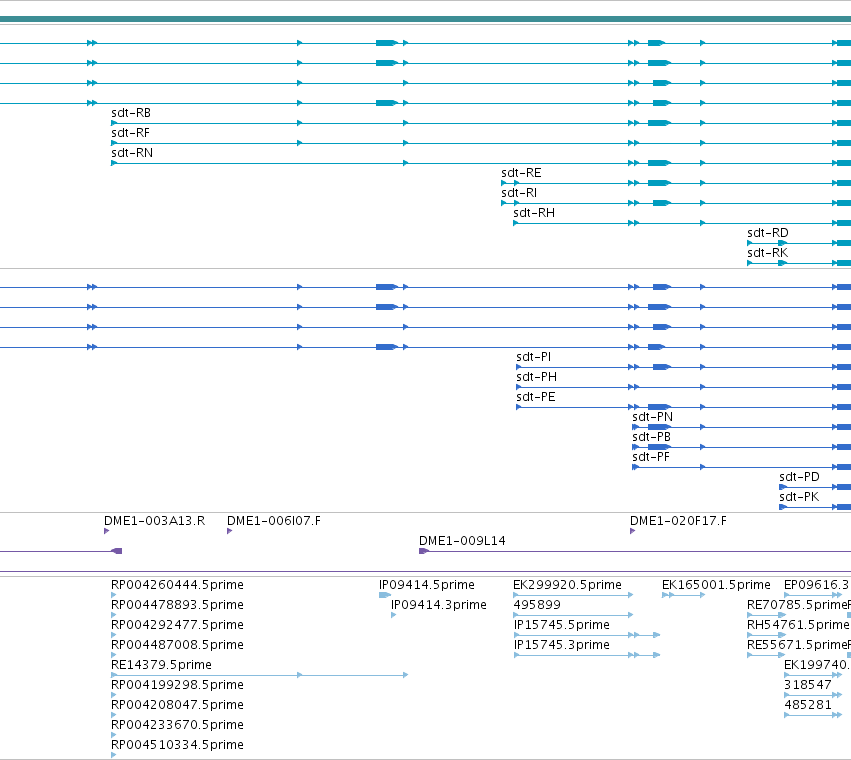This screenshot has width=851, height=760.
Task: Click the EK165001.5prime EST label
Action: [716, 585]
